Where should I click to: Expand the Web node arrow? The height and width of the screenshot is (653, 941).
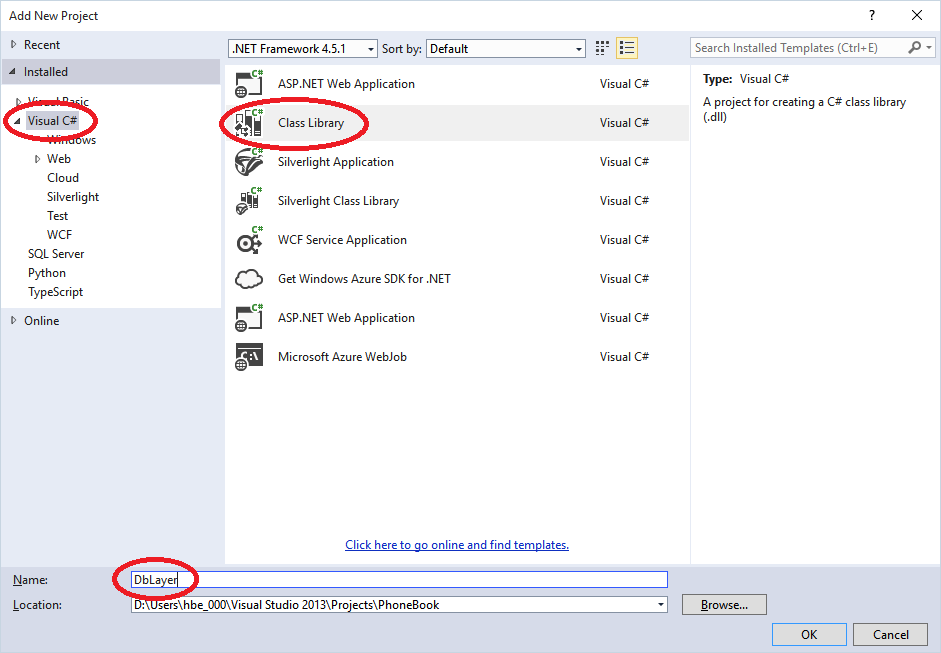tap(37, 159)
